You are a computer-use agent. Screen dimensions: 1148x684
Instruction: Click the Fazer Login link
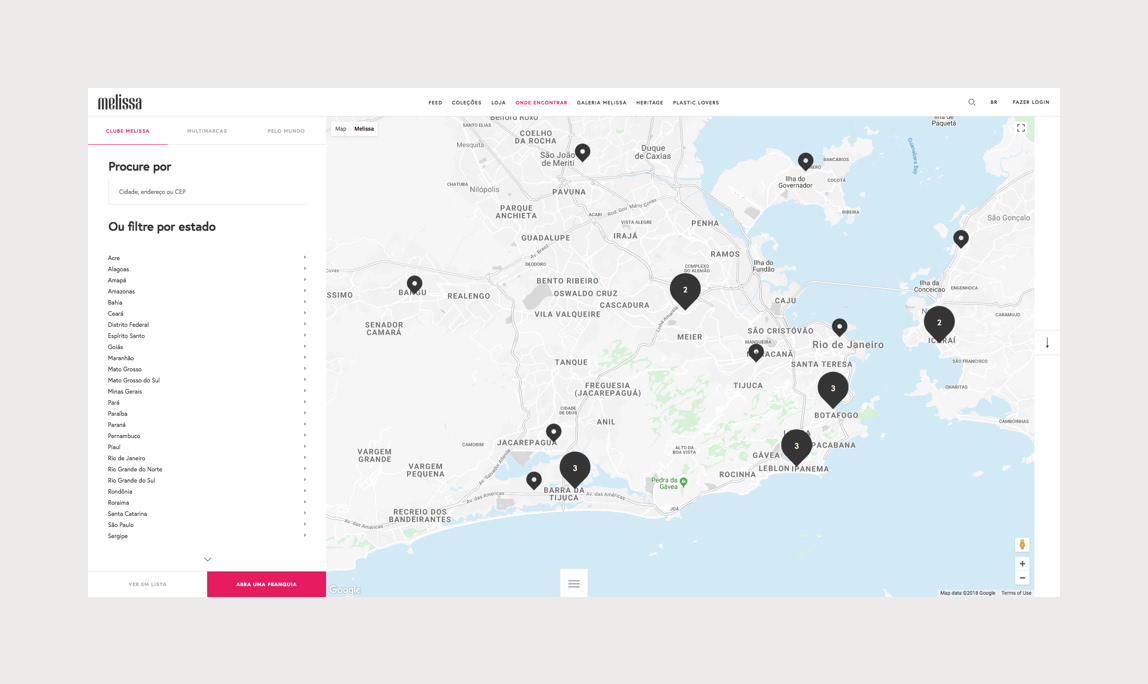coord(1031,103)
